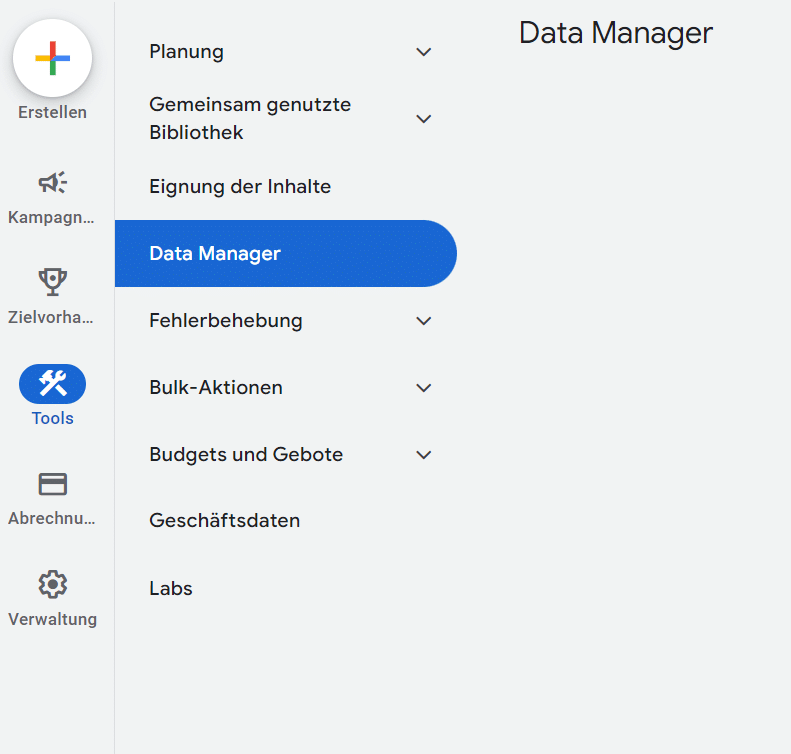
Task: Expand the Budgets und Gebote chevron
Action: [424, 455]
